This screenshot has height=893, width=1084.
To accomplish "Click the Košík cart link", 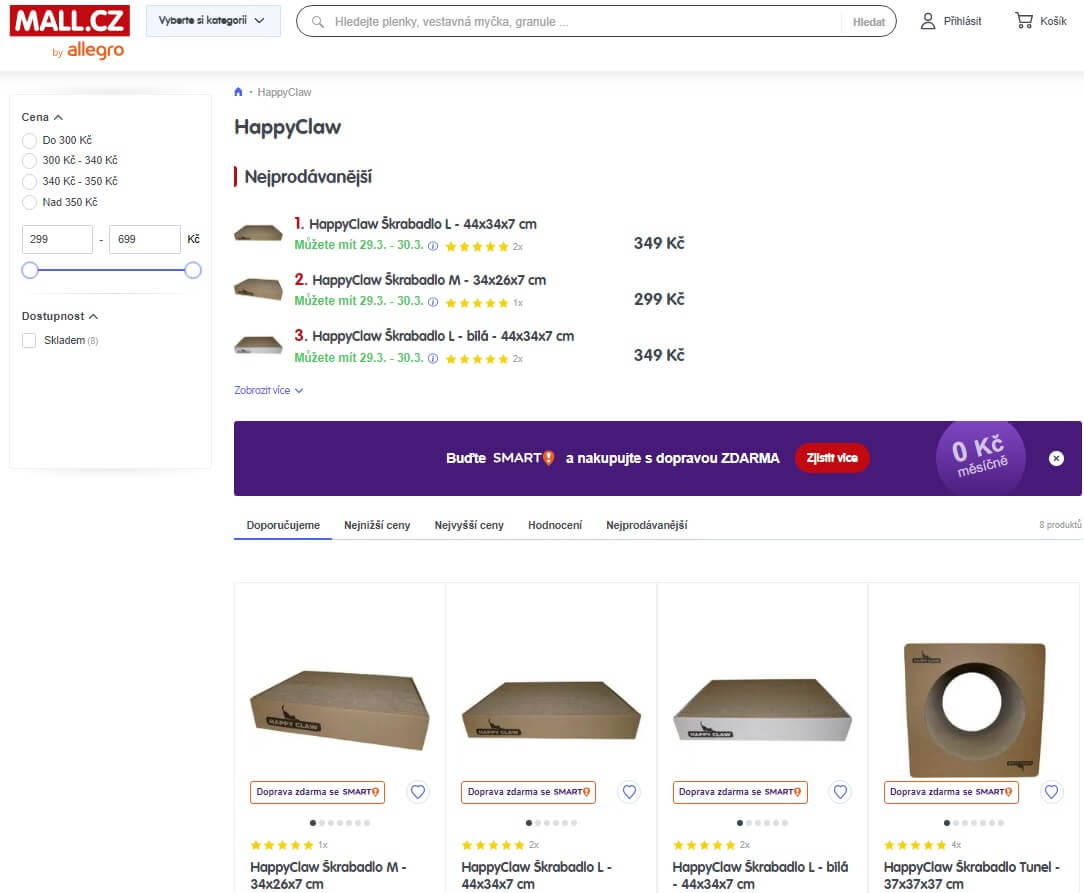I will coord(1053,21).
